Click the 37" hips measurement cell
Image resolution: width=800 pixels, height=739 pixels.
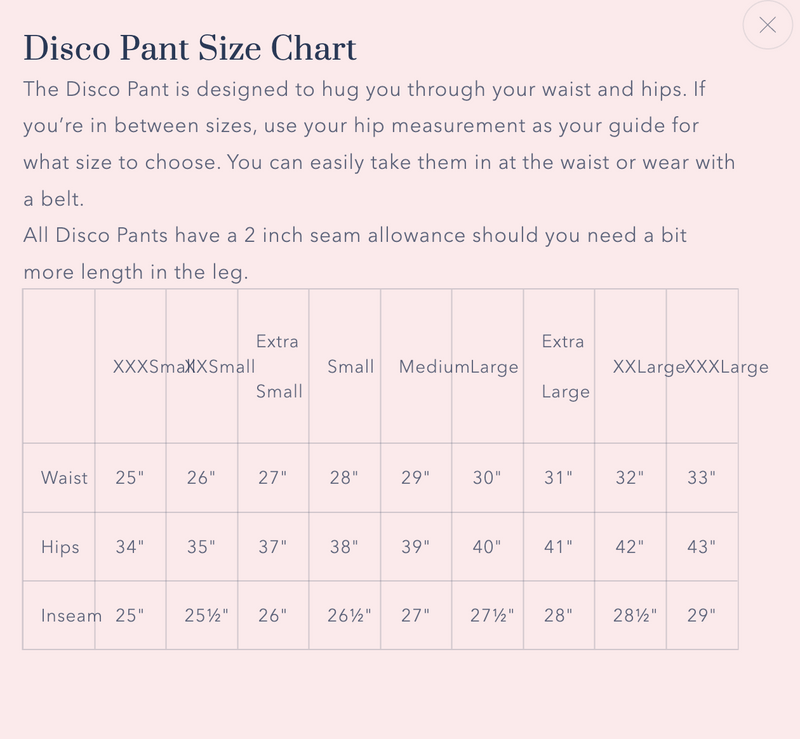[272, 547]
